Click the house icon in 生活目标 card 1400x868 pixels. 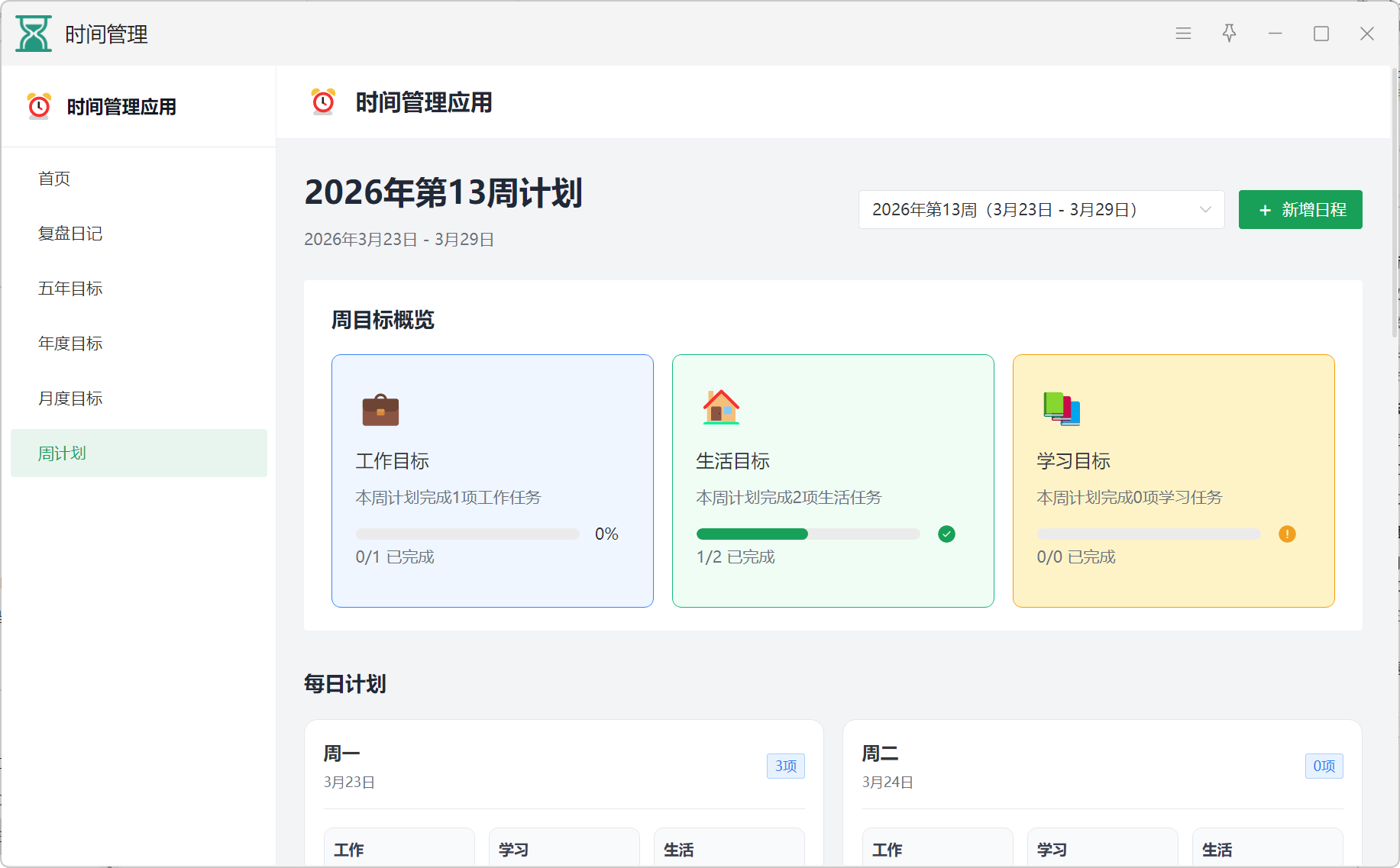coord(721,408)
